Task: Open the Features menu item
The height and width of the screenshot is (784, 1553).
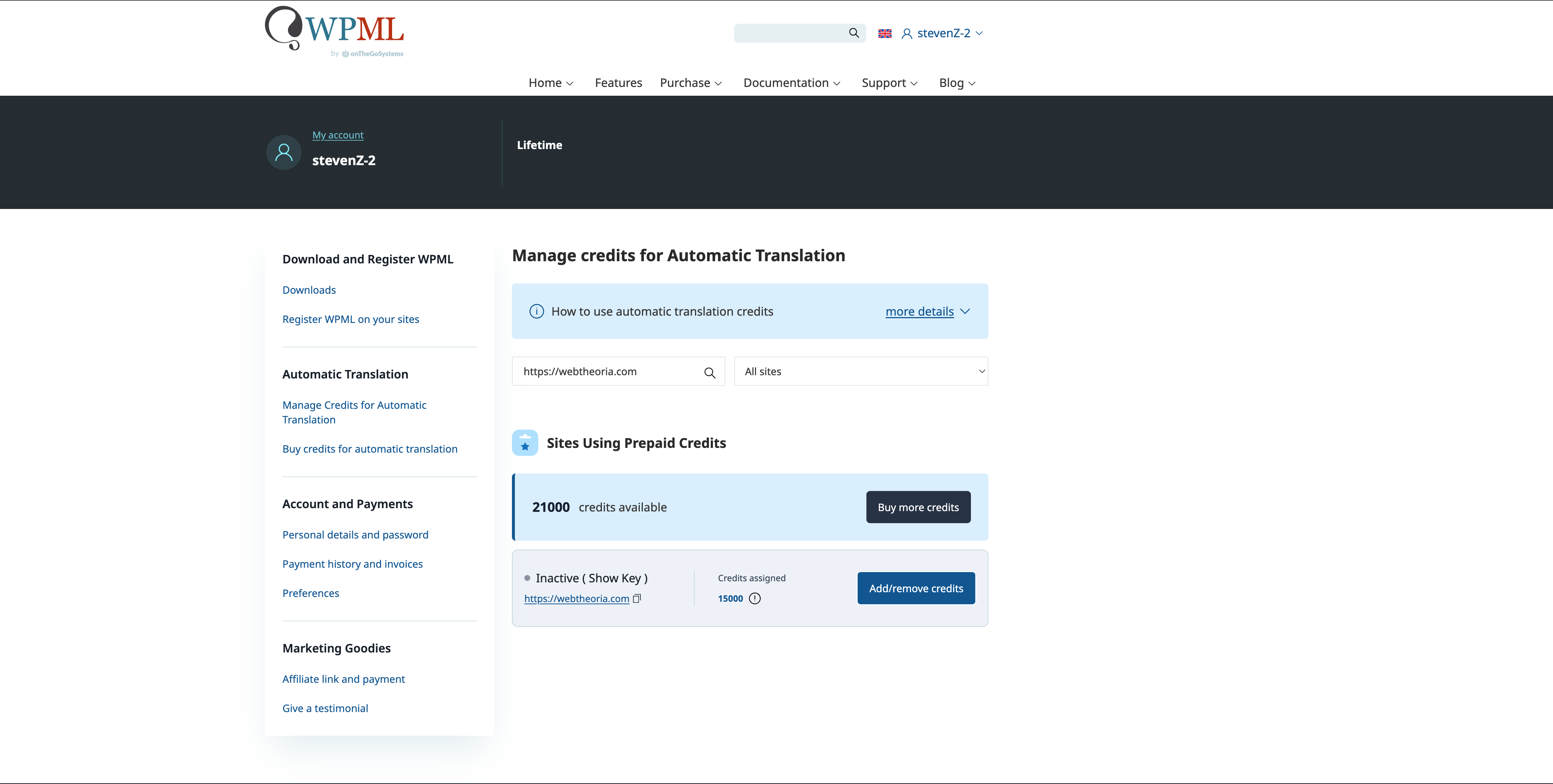Action: [618, 83]
